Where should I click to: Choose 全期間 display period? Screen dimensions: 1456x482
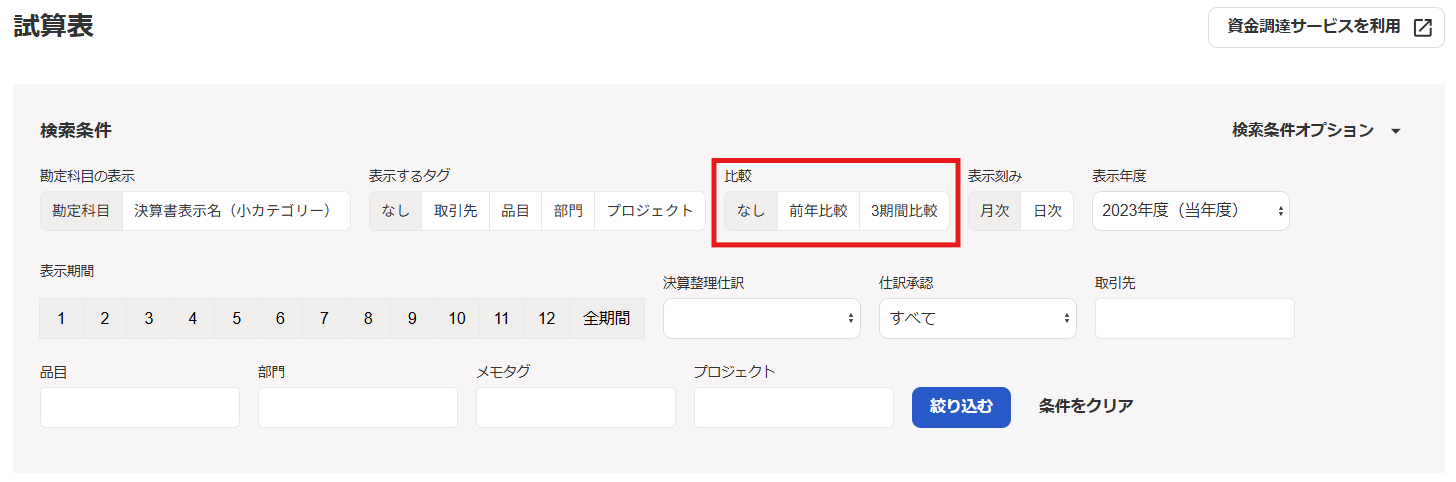point(607,319)
